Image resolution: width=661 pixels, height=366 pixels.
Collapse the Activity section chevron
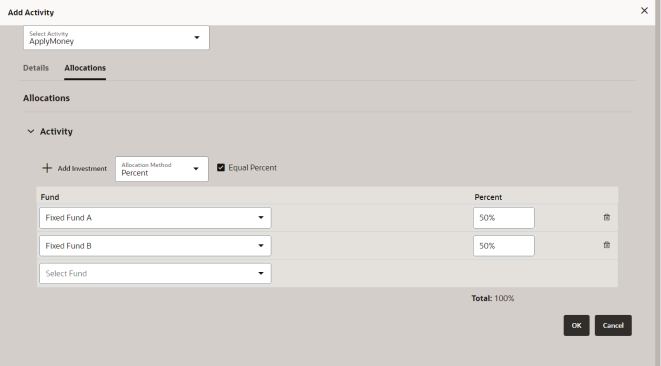click(x=31, y=132)
